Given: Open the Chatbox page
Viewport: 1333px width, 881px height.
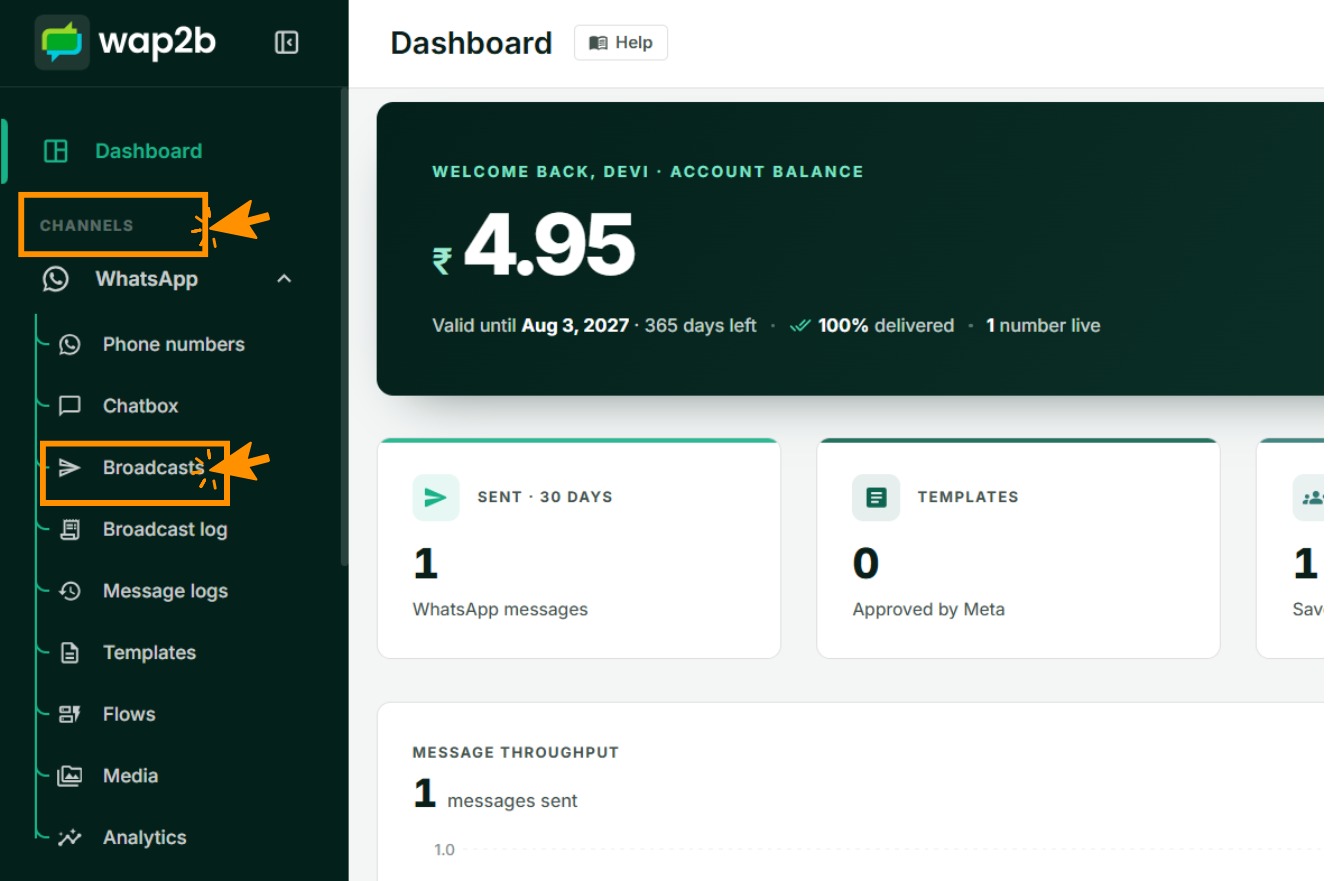Looking at the screenshot, I should coord(140,406).
